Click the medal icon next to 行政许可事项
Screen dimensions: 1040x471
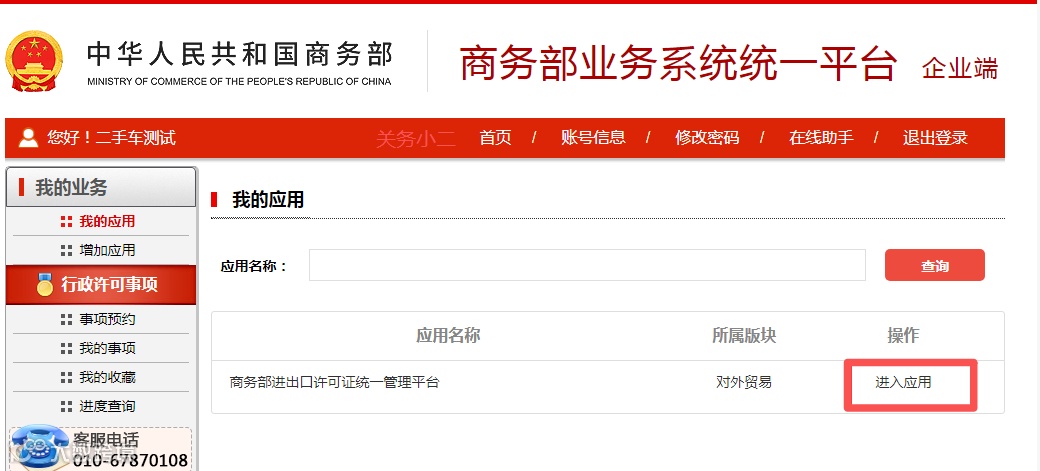pyautogui.click(x=44, y=285)
